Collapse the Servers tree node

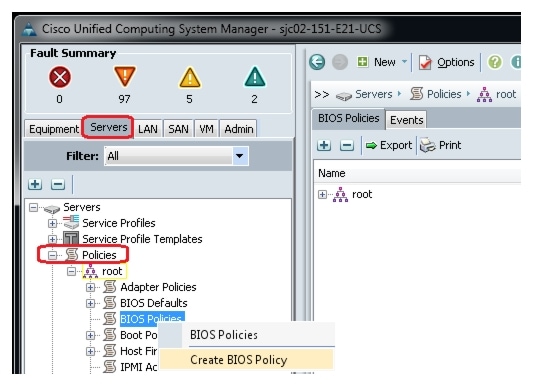tap(33, 207)
